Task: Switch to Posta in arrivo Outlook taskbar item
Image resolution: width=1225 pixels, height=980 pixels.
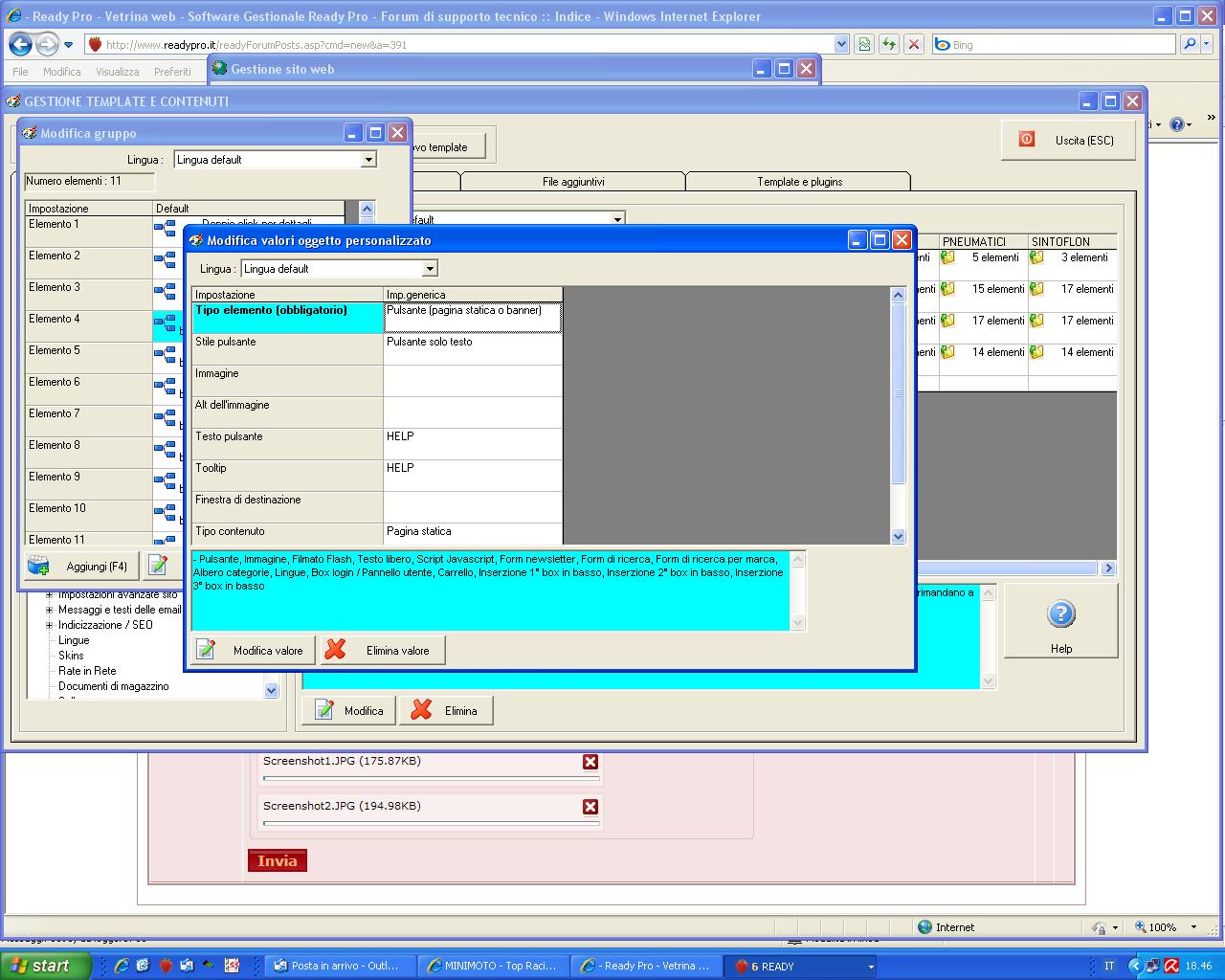Action: coord(342,966)
